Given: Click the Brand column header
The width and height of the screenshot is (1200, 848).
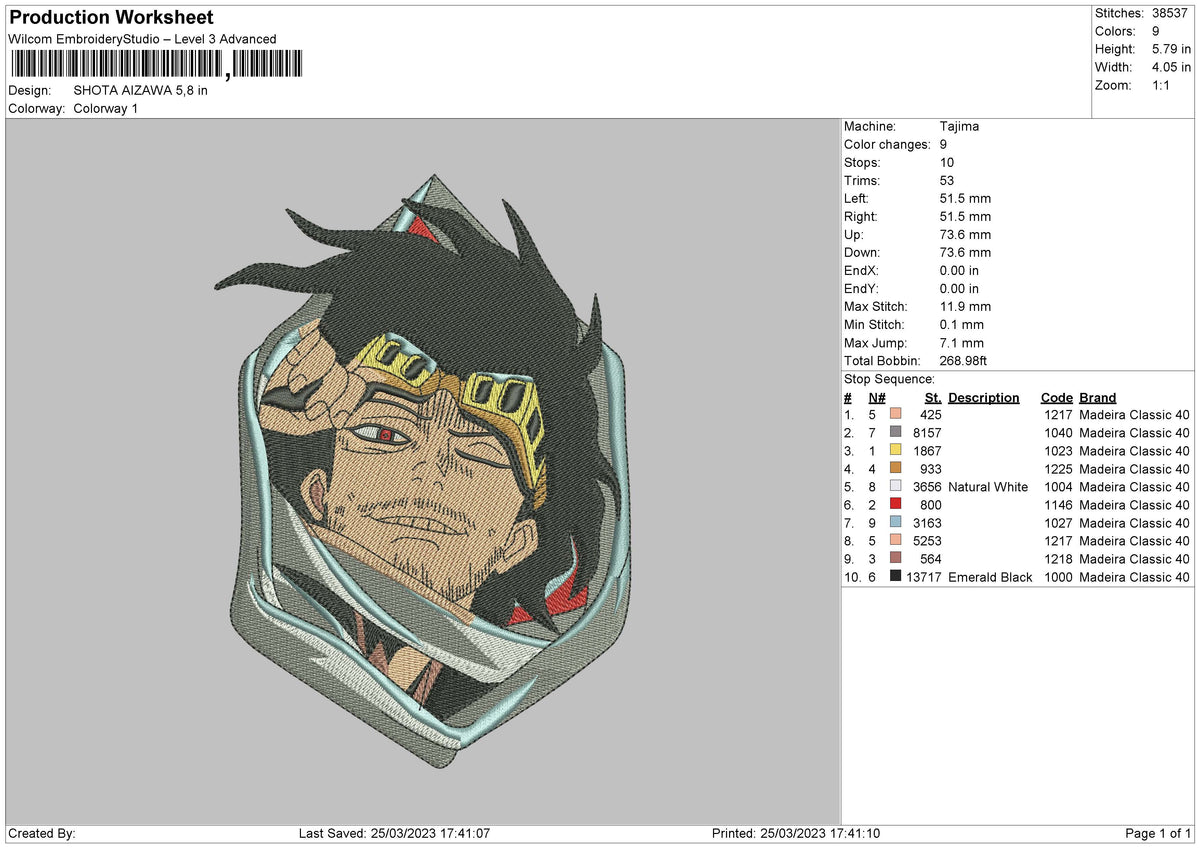Looking at the screenshot, I should tap(1097, 398).
